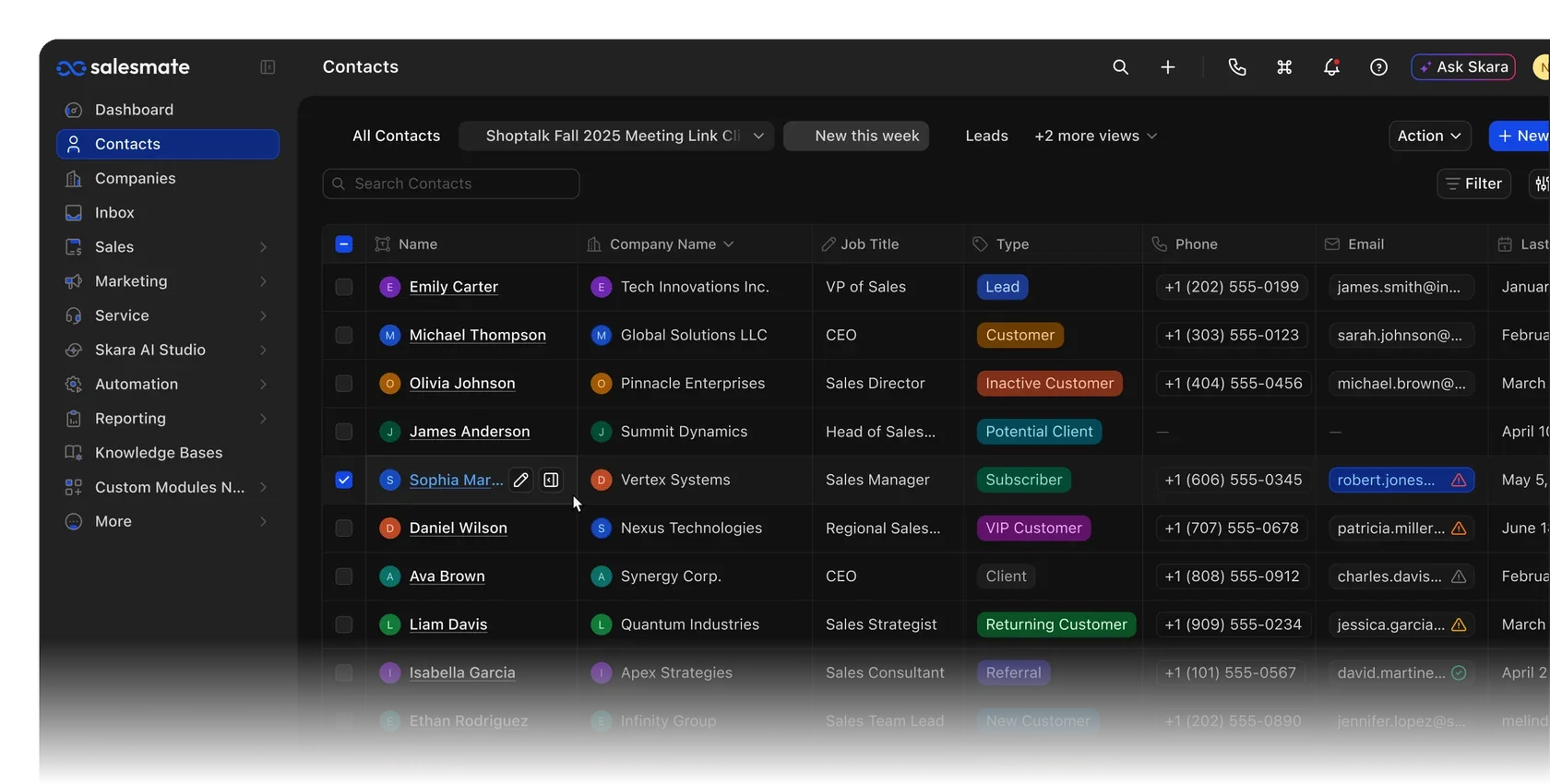This screenshot has width=1550, height=784.
Task: Click the warning icon on jessica.garcia email
Action: (x=1459, y=625)
